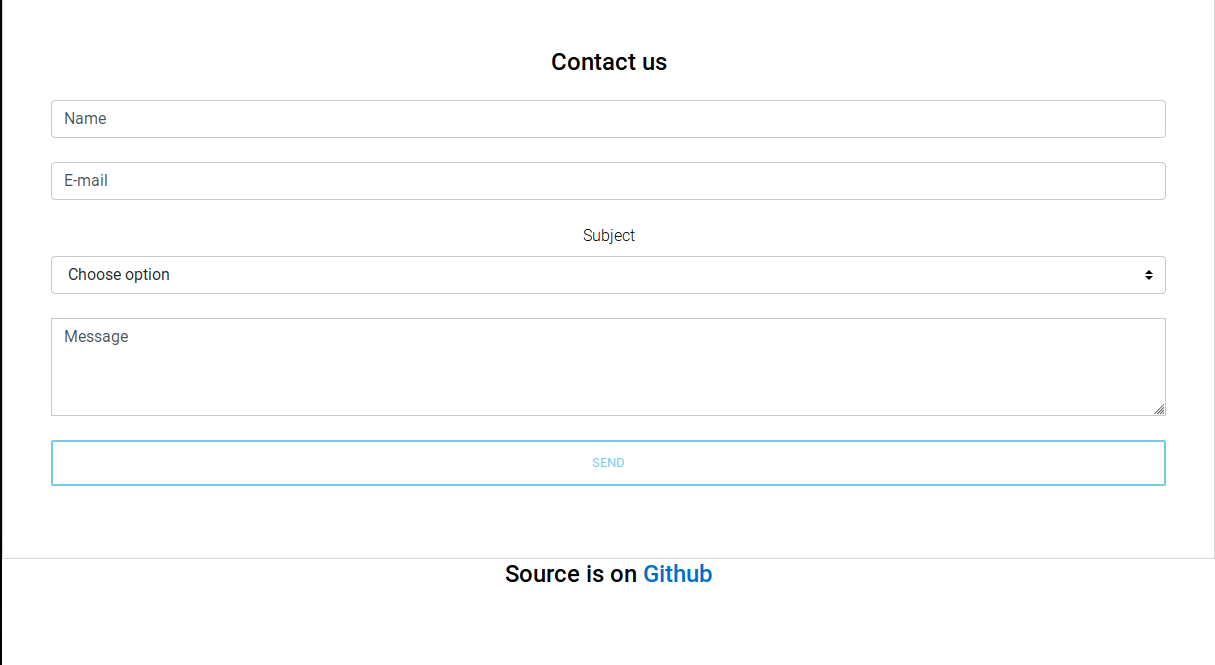The image size is (1215, 665).
Task: Click inside the Message text area
Action: tap(608, 367)
